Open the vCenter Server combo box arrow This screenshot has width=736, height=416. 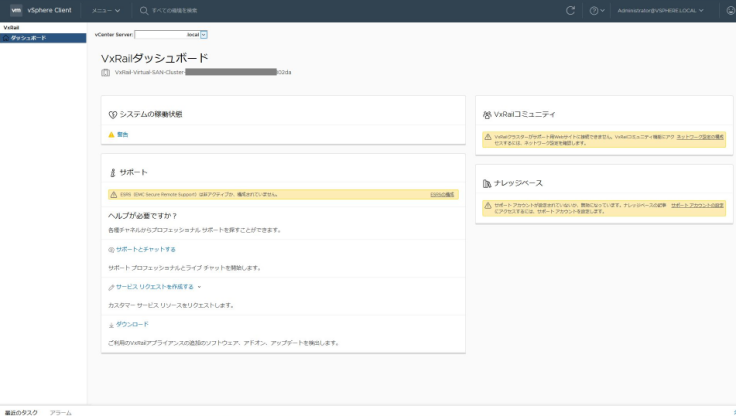204,35
